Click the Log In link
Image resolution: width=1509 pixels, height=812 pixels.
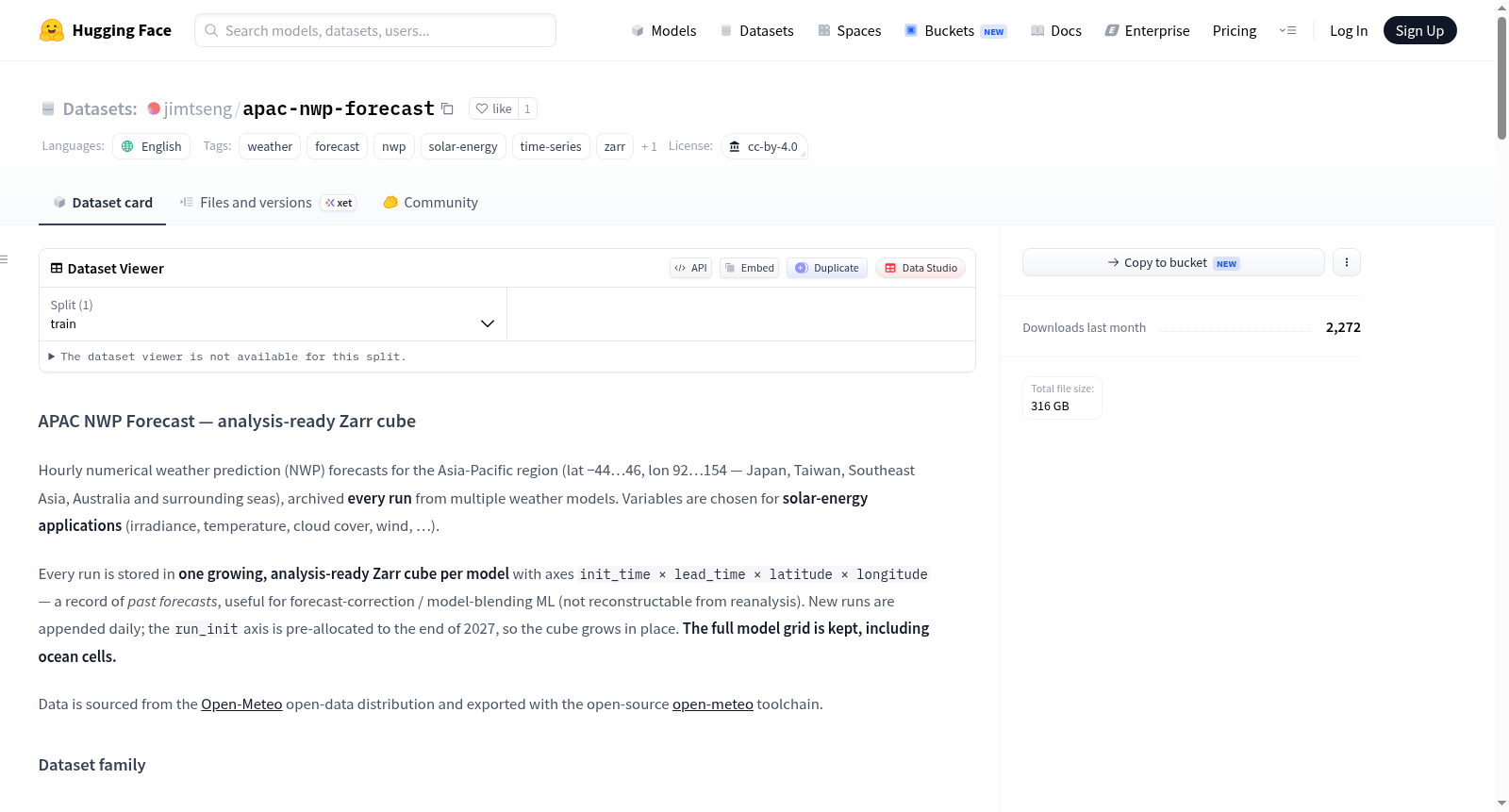click(1349, 30)
